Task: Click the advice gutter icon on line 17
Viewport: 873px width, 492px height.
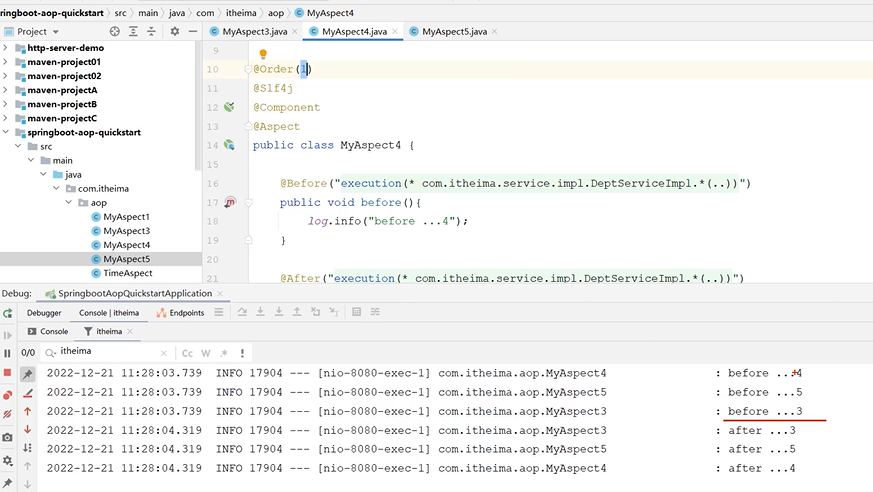Action: click(x=229, y=202)
